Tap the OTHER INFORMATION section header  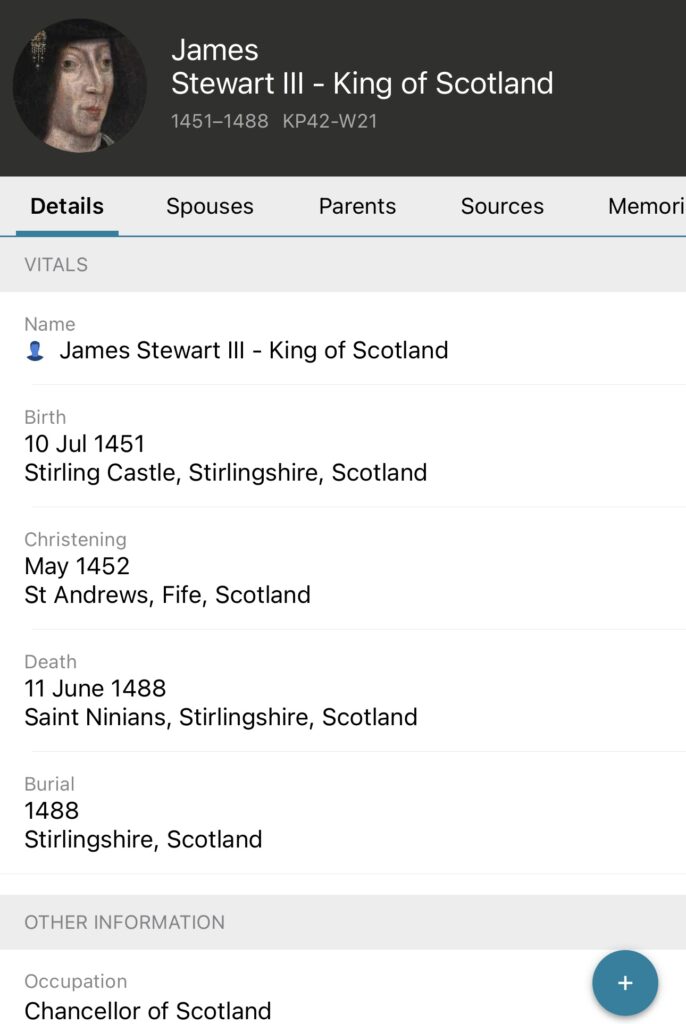124,922
